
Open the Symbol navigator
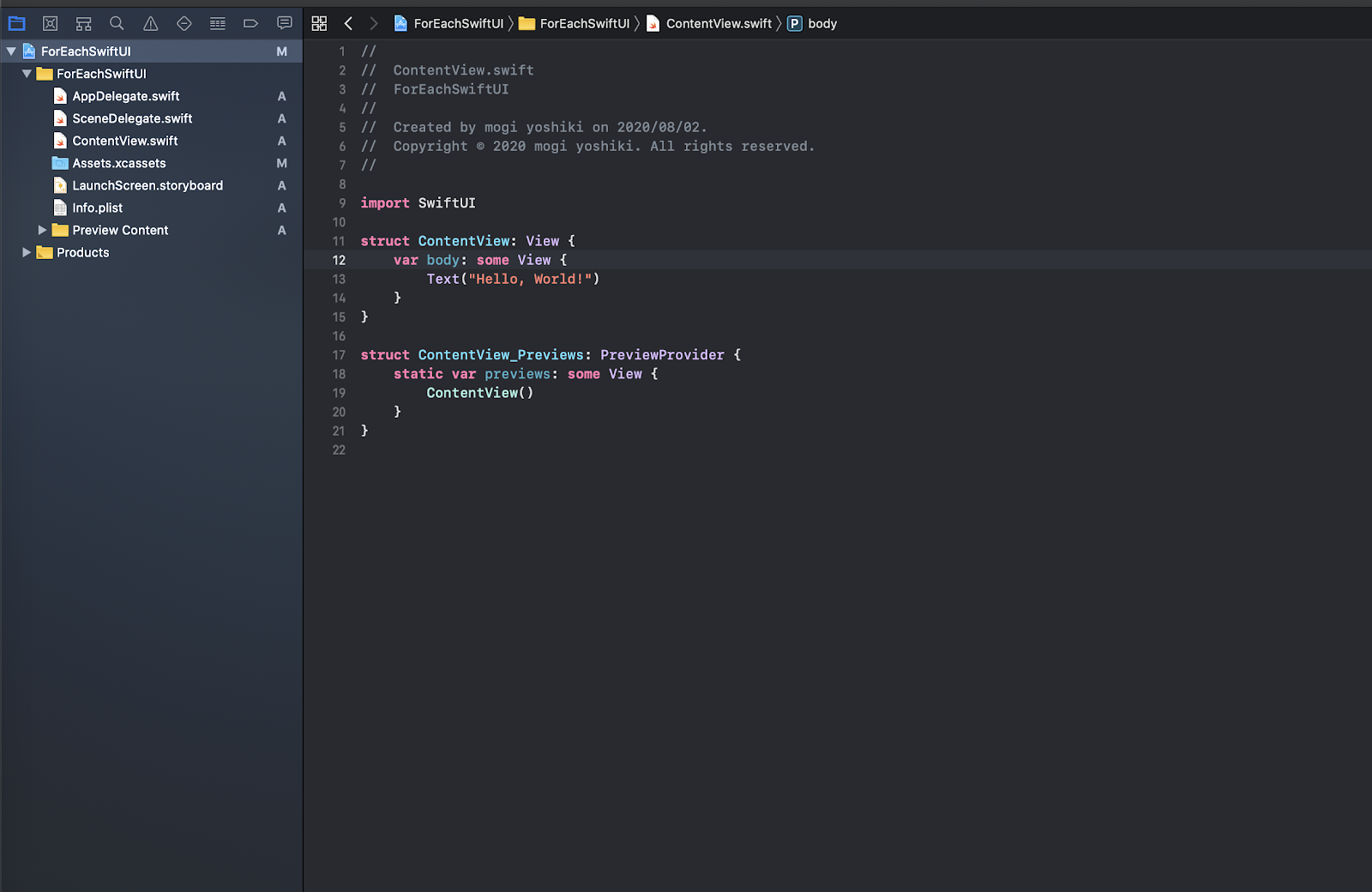[x=83, y=23]
